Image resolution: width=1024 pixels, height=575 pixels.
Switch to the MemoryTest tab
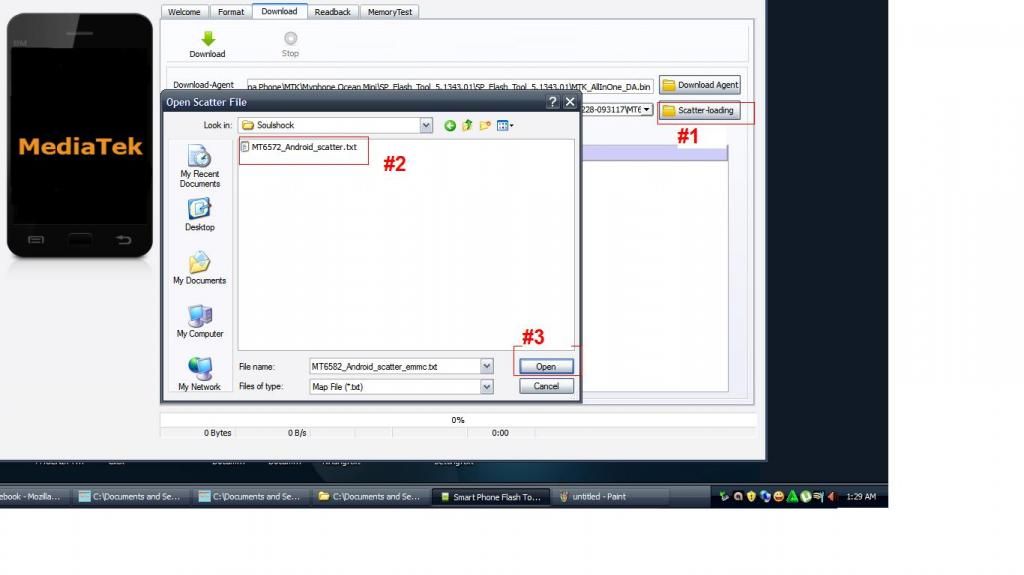click(390, 12)
